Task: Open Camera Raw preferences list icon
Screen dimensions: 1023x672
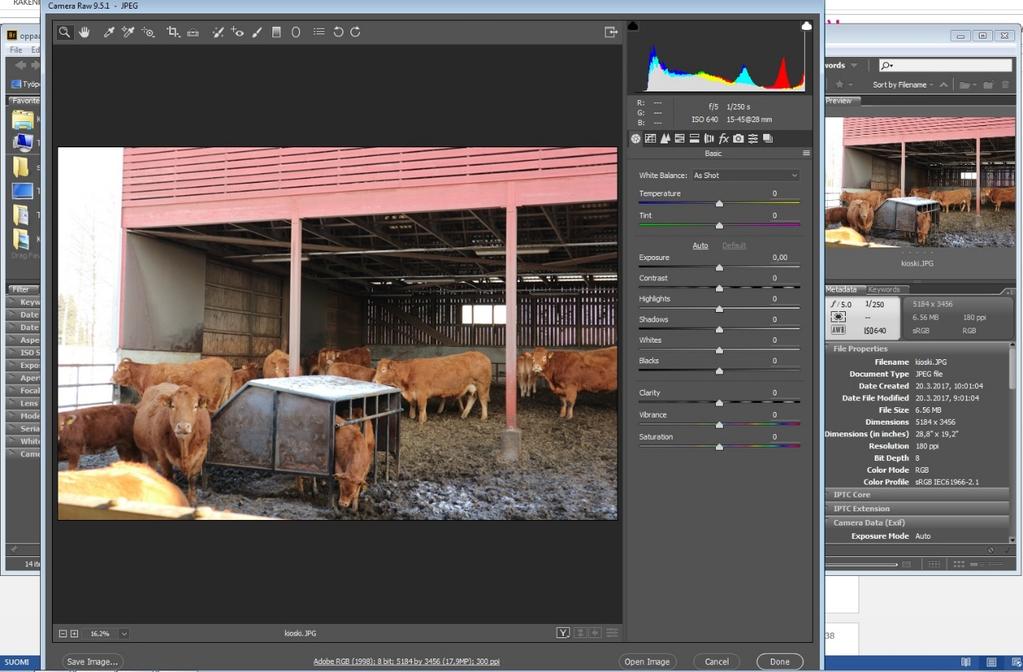Action: coord(318,31)
